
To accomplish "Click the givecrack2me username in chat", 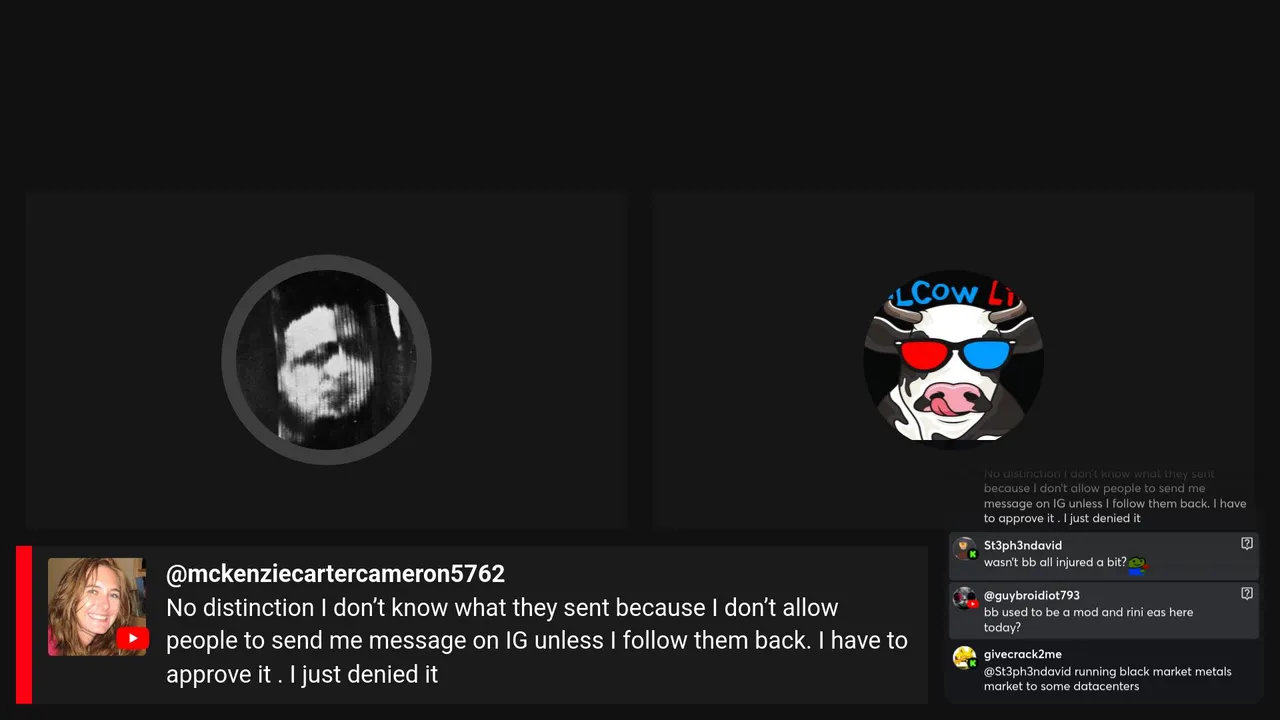I will [1023, 654].
